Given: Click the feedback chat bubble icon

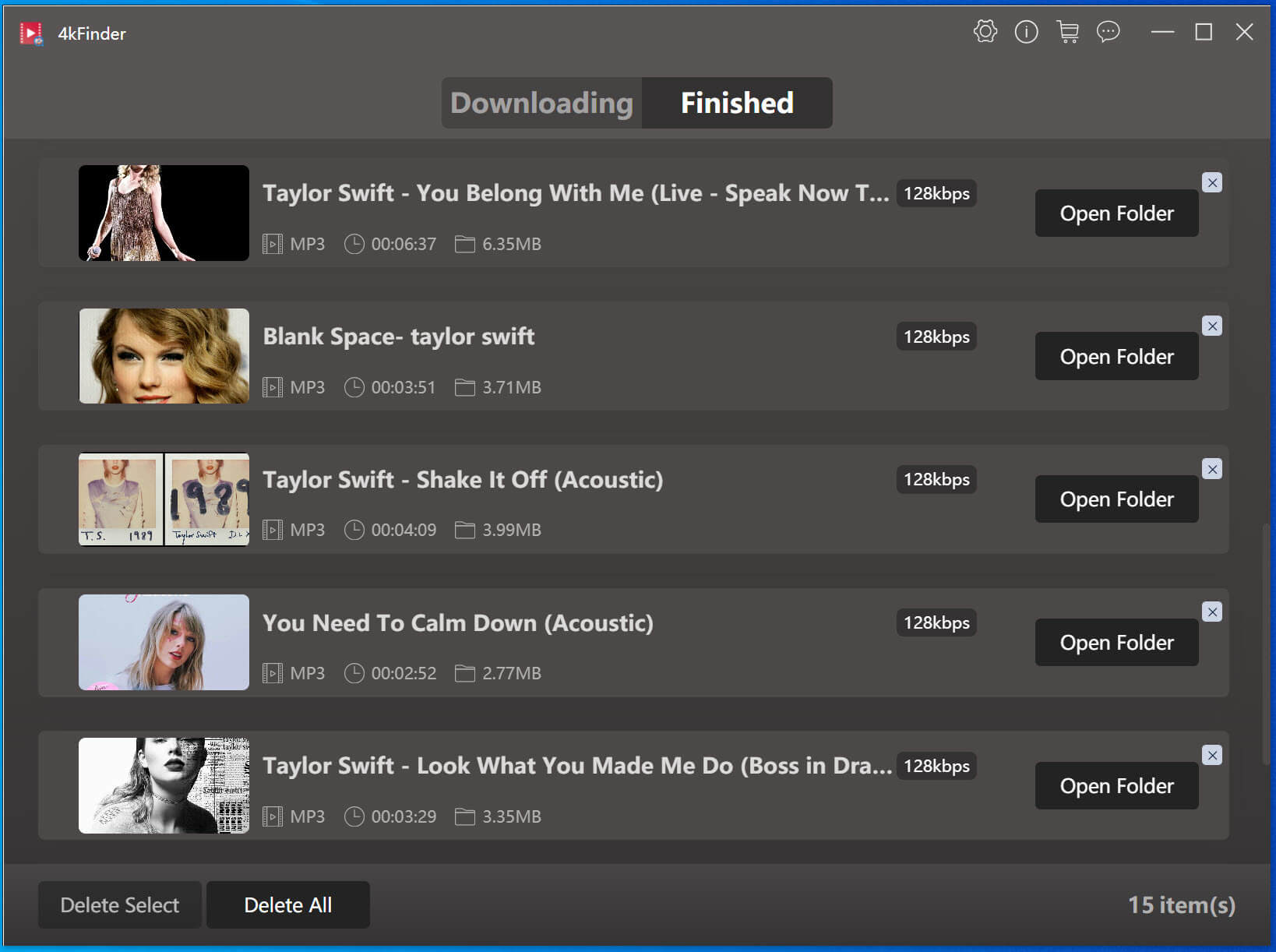Looking at the screenshot, I should [x=1108, y=32].
